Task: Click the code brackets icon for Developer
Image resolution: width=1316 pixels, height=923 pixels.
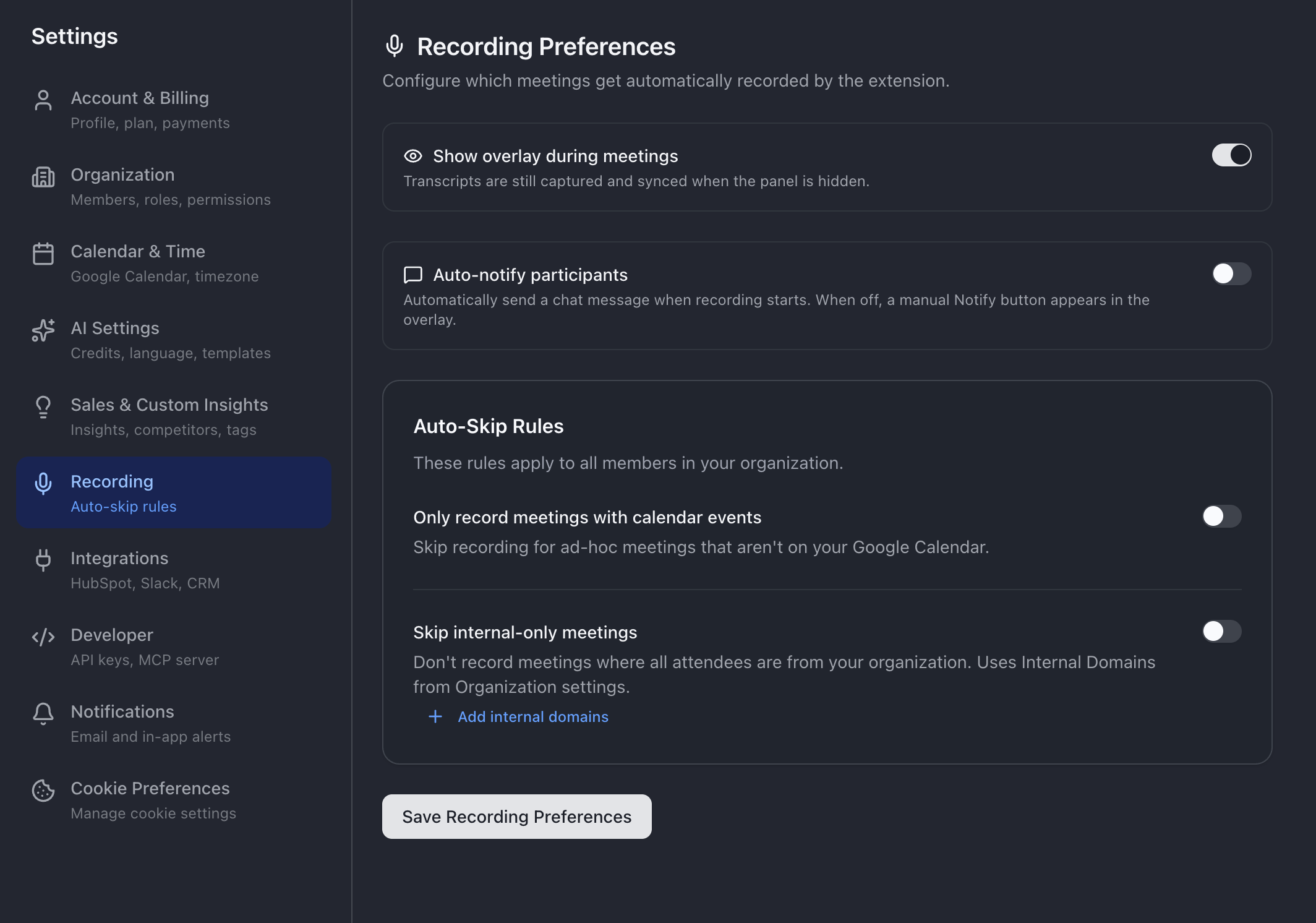Action: [x=43, y=637]
